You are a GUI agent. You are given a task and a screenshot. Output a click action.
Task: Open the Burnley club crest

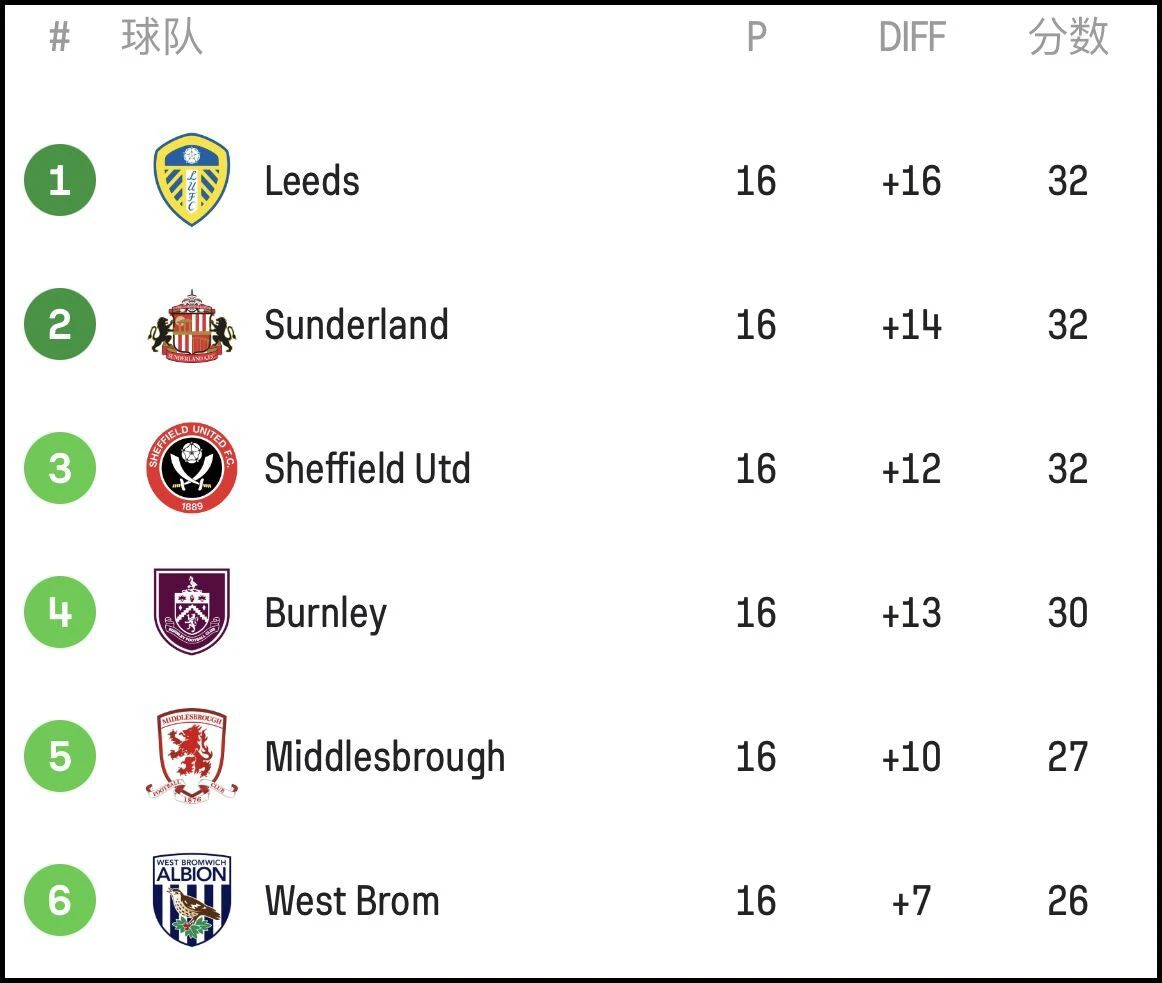click(192, 612)
